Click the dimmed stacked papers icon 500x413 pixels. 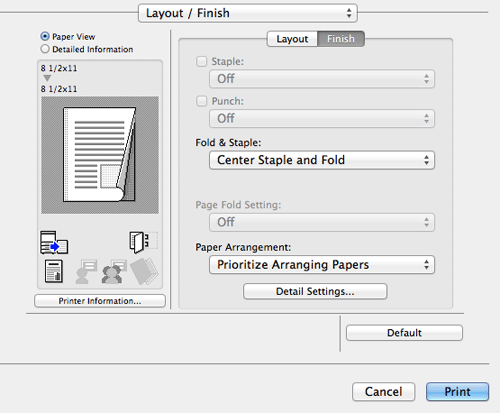coord(144,272)
